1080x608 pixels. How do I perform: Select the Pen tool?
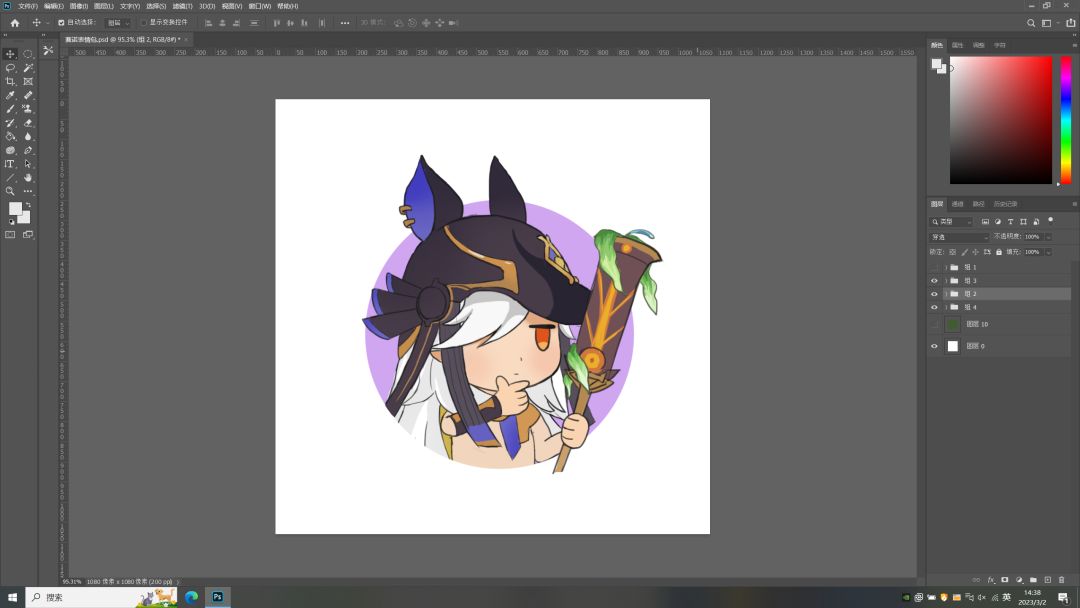28,150
